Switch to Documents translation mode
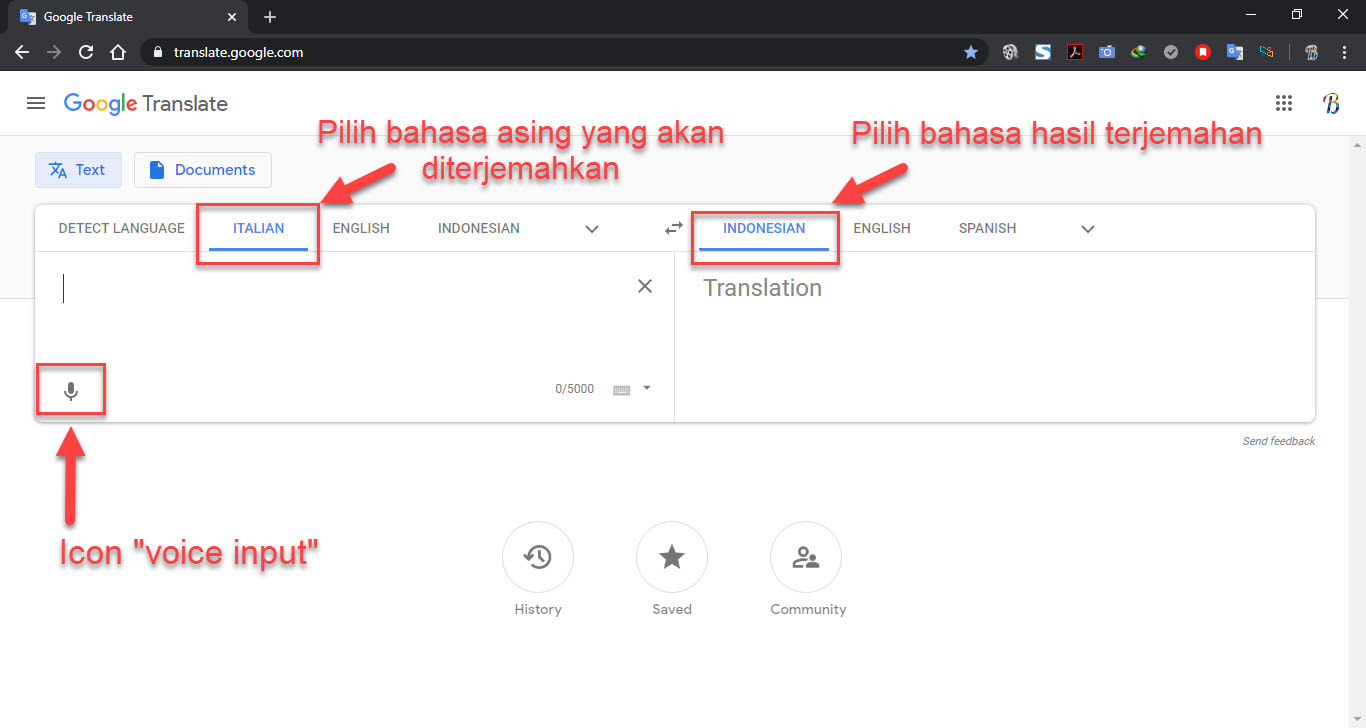Screen dimensions: 1366x728 click(203, 170)
